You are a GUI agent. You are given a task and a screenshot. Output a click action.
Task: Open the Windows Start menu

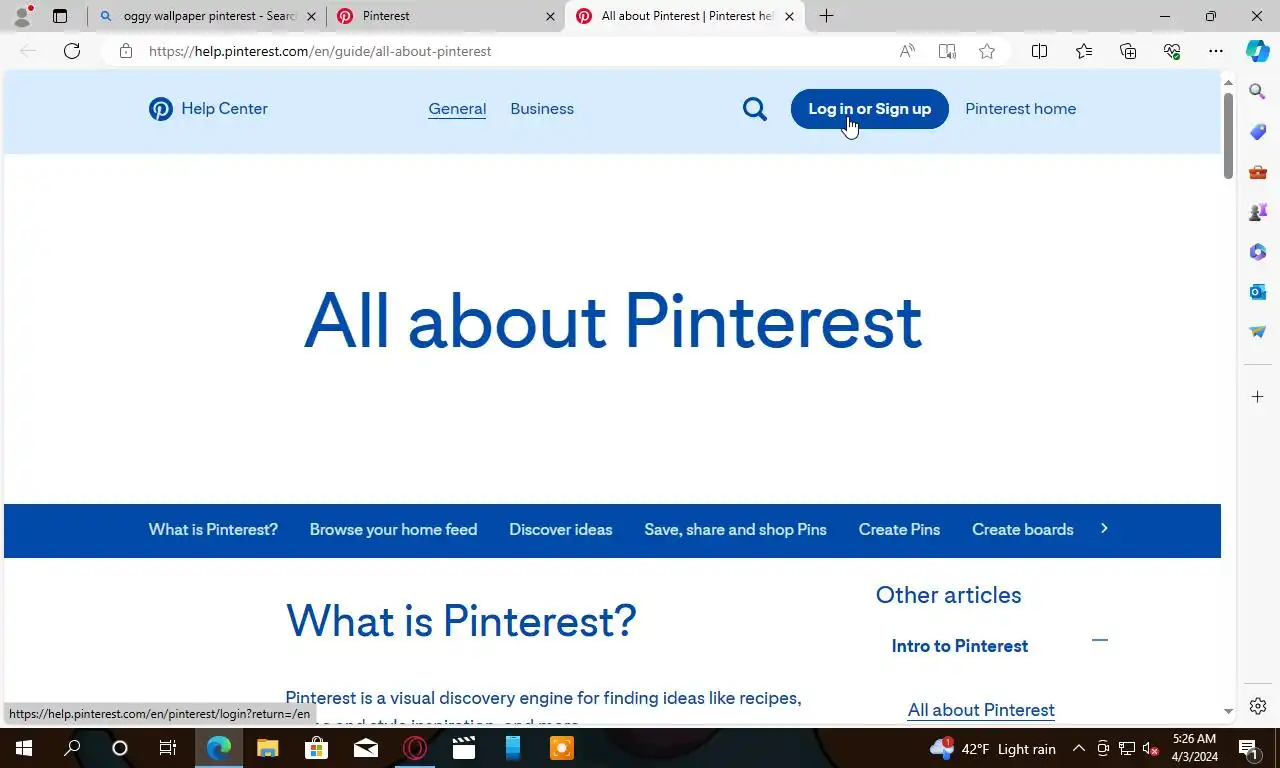pyautogui.click(x=23, y=748)
